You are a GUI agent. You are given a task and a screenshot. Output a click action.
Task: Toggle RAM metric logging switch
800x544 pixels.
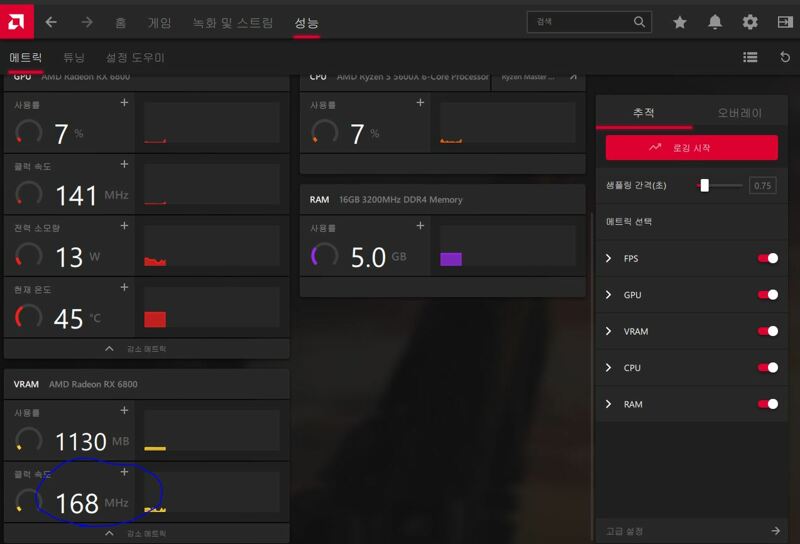(x=768, y=404)
